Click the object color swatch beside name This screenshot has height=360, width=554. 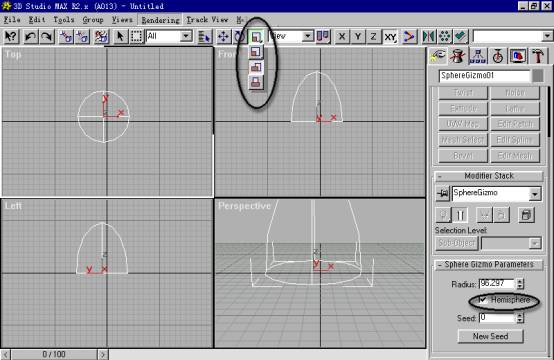[538, 76]
